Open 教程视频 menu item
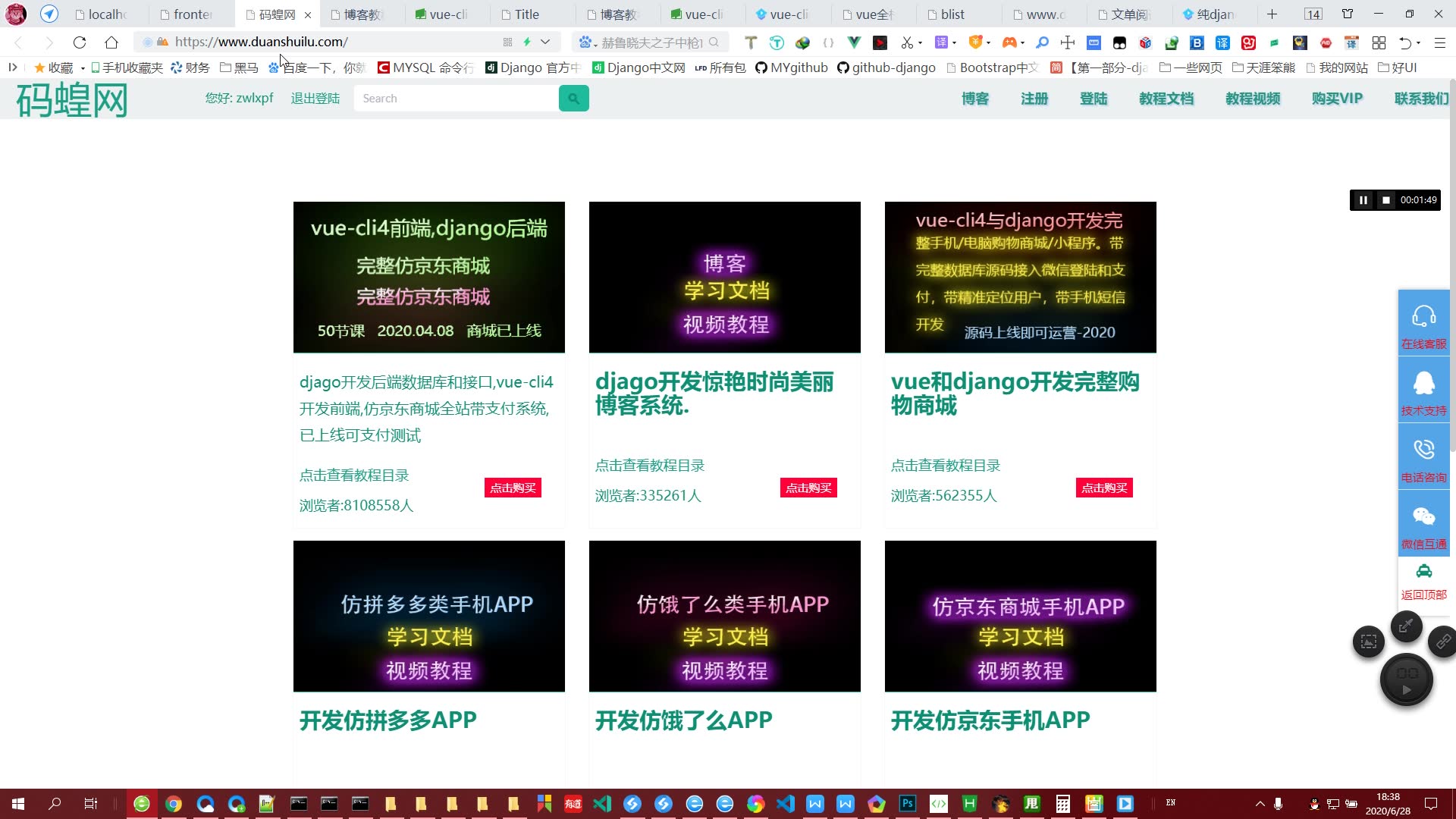The image size is (1456, 819). click(1253, 98)
